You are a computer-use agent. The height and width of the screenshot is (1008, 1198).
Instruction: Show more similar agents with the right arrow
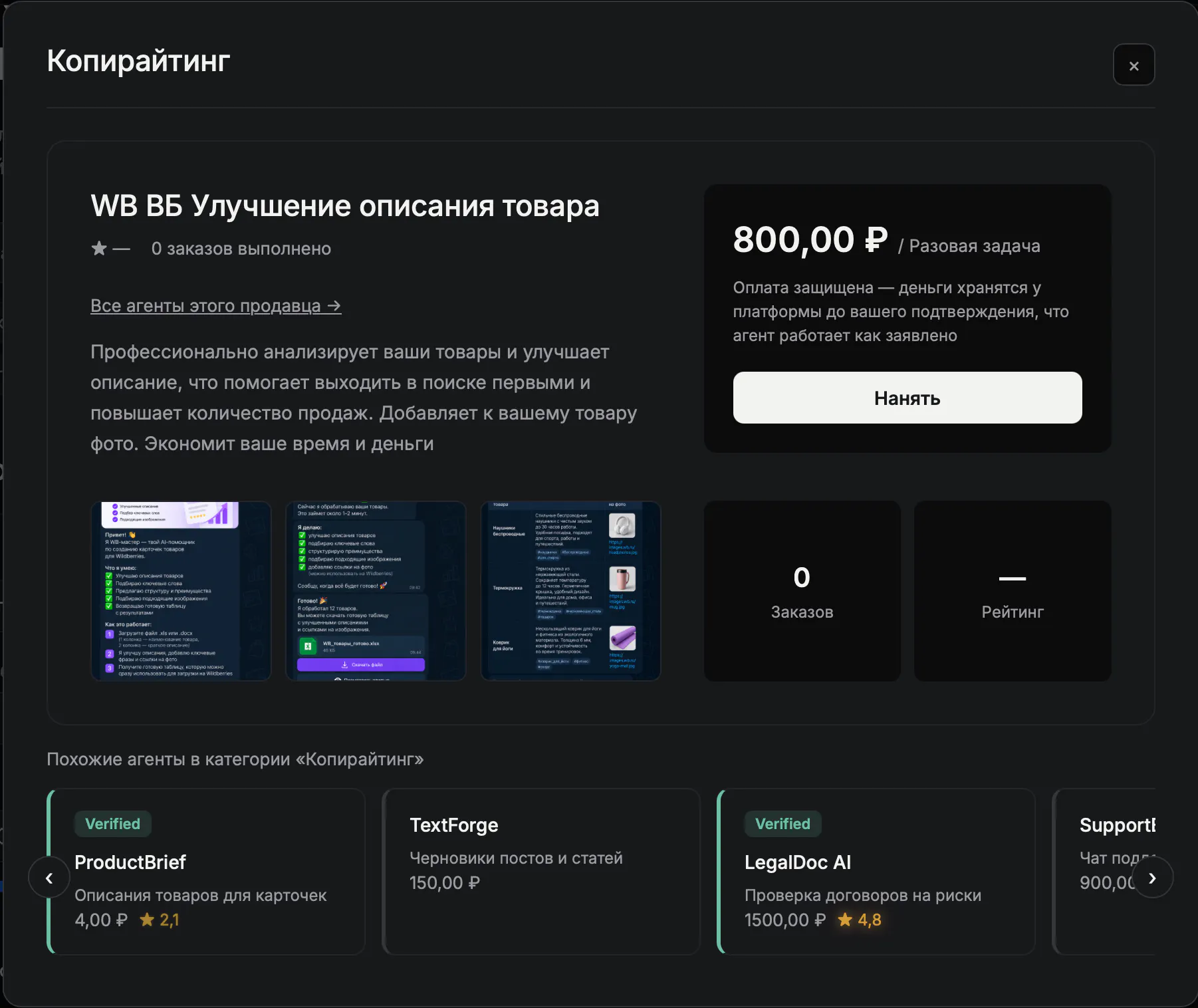coord(1152,878)
